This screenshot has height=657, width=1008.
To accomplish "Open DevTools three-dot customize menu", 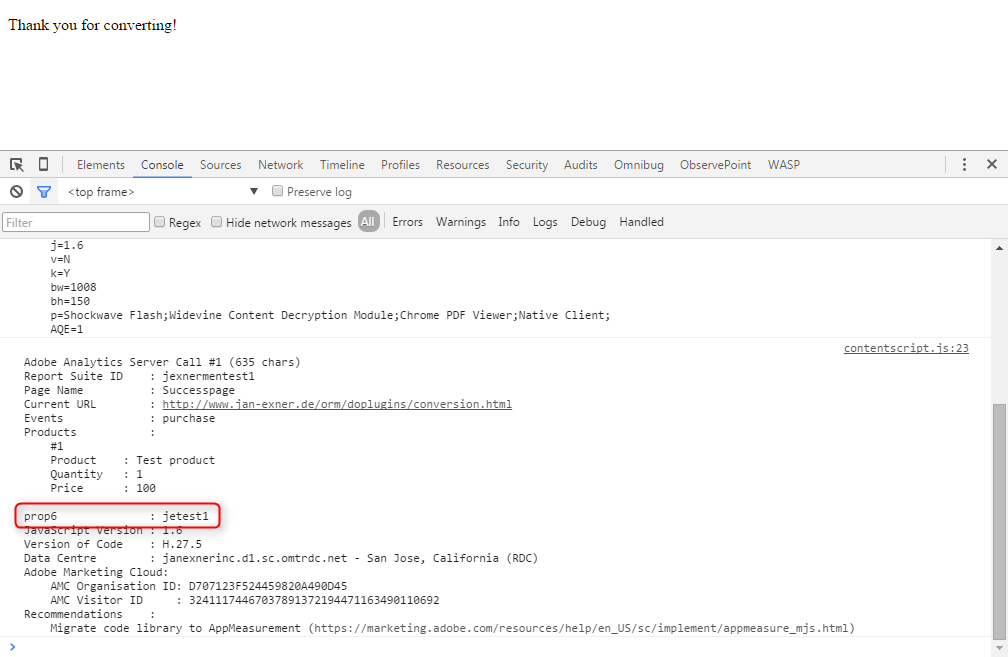I will 964,165.
